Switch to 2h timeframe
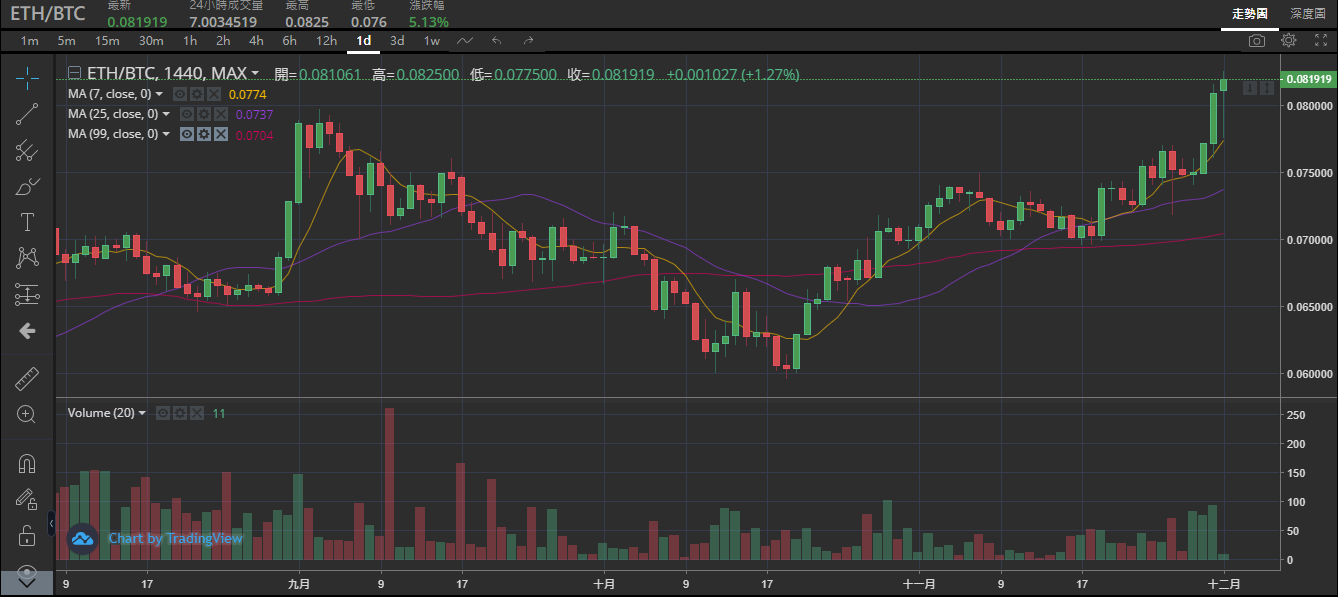The height and width of the screenshot is (597, 1338). pos(223,41)
